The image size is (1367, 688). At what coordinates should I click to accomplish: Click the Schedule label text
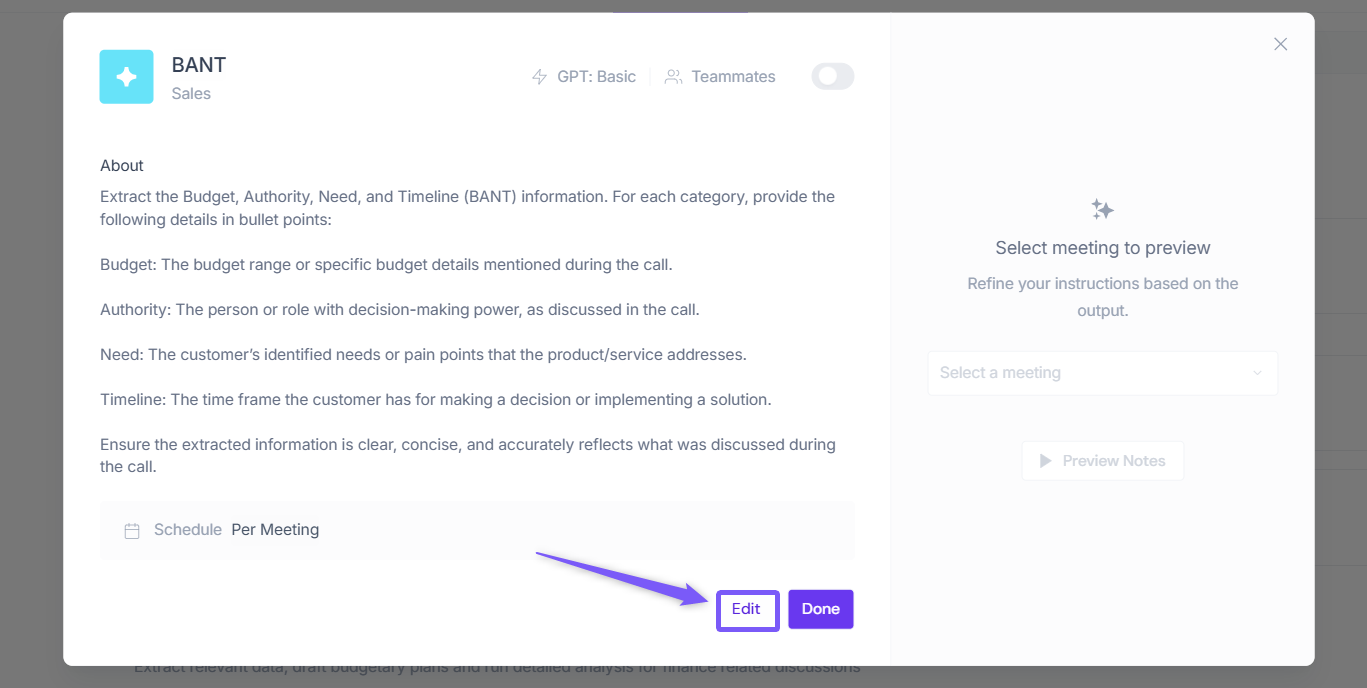[x=188, y=530]
